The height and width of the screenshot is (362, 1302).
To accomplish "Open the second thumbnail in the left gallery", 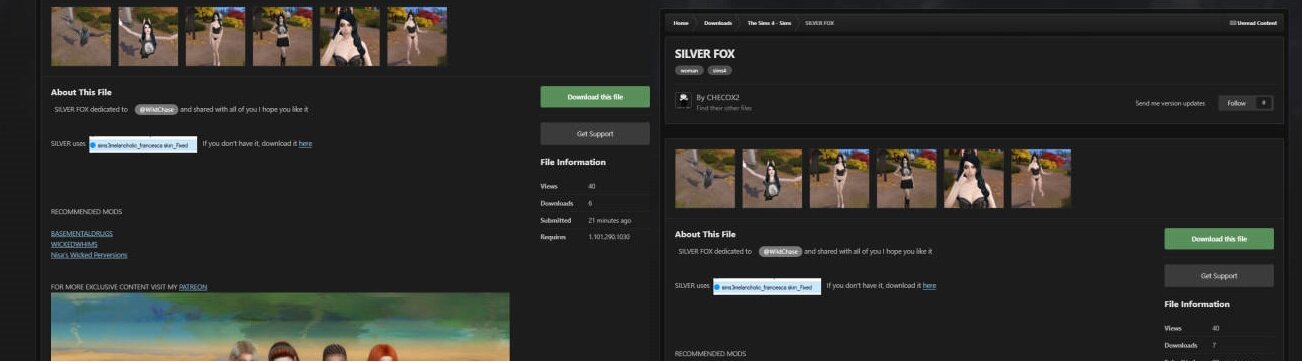I will (148, 37).
